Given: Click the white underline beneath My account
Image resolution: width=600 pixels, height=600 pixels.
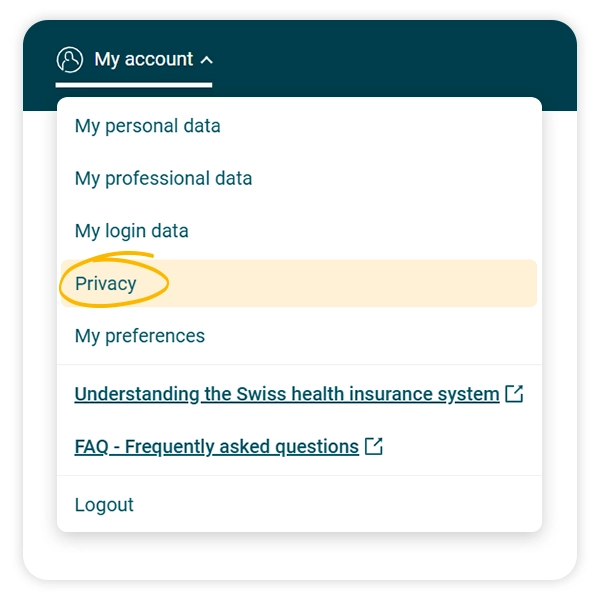Looking at the screenshot, I should coord(134,85).
